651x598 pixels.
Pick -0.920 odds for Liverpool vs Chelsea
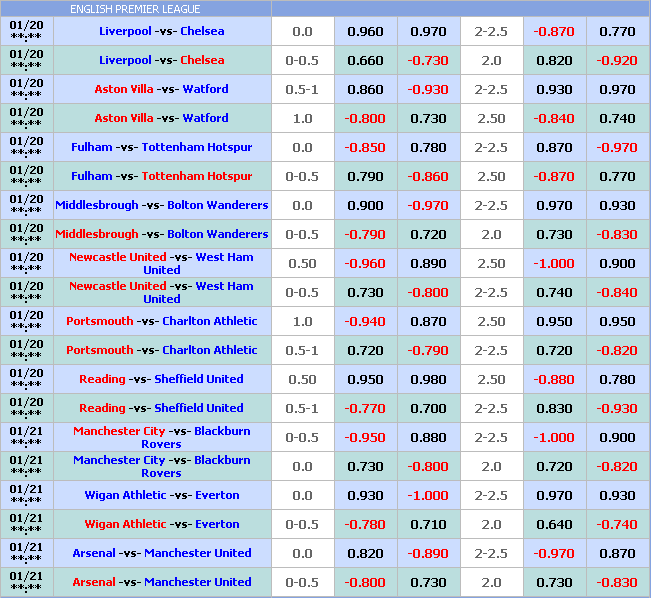coord(617,60)
